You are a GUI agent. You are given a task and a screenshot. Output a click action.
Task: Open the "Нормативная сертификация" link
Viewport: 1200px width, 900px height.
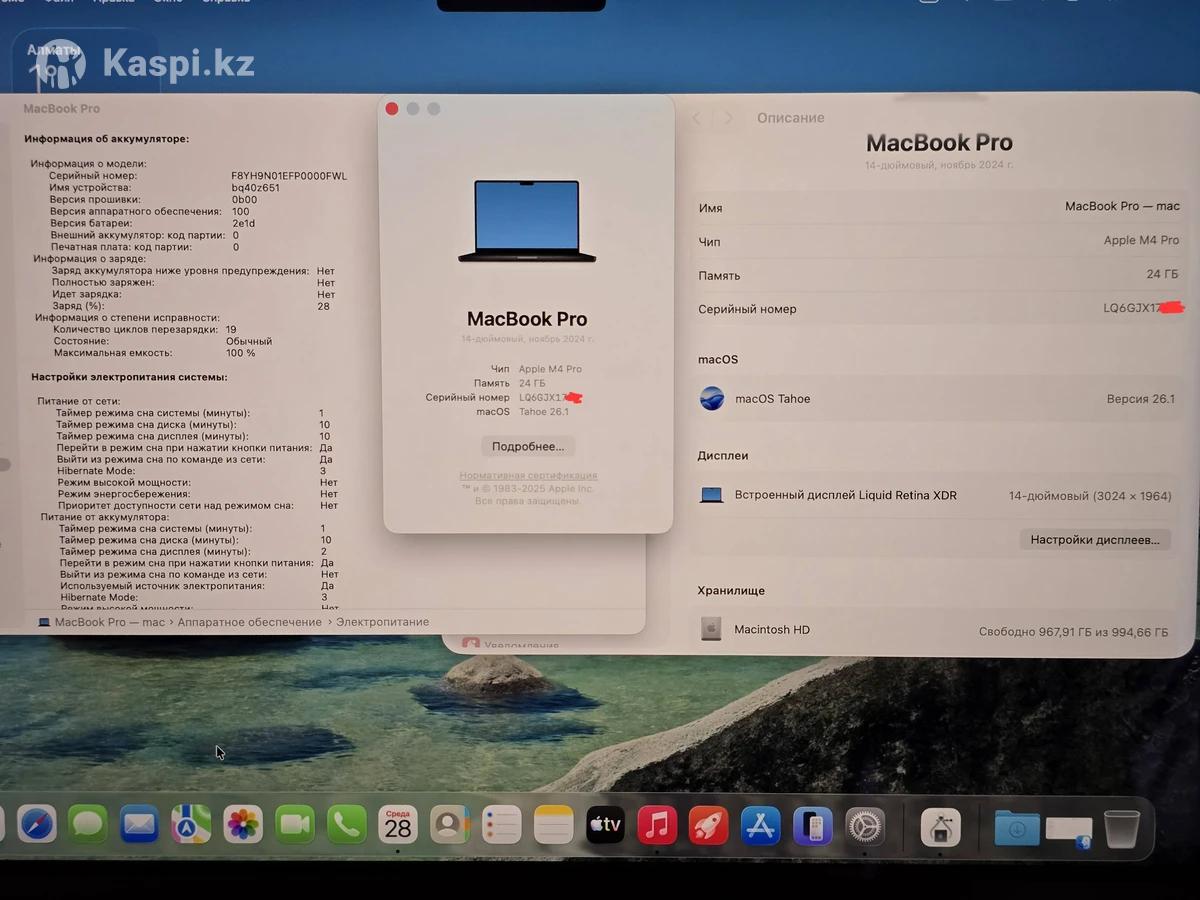pyautogui.click(x=528, y=476)
